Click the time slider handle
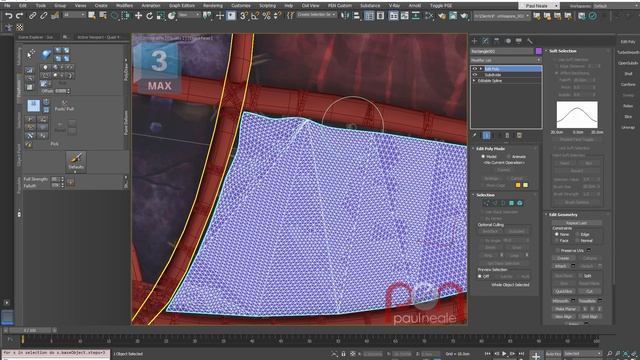The height and width of the screenshot is (360, 640). (x=29, y=330)
